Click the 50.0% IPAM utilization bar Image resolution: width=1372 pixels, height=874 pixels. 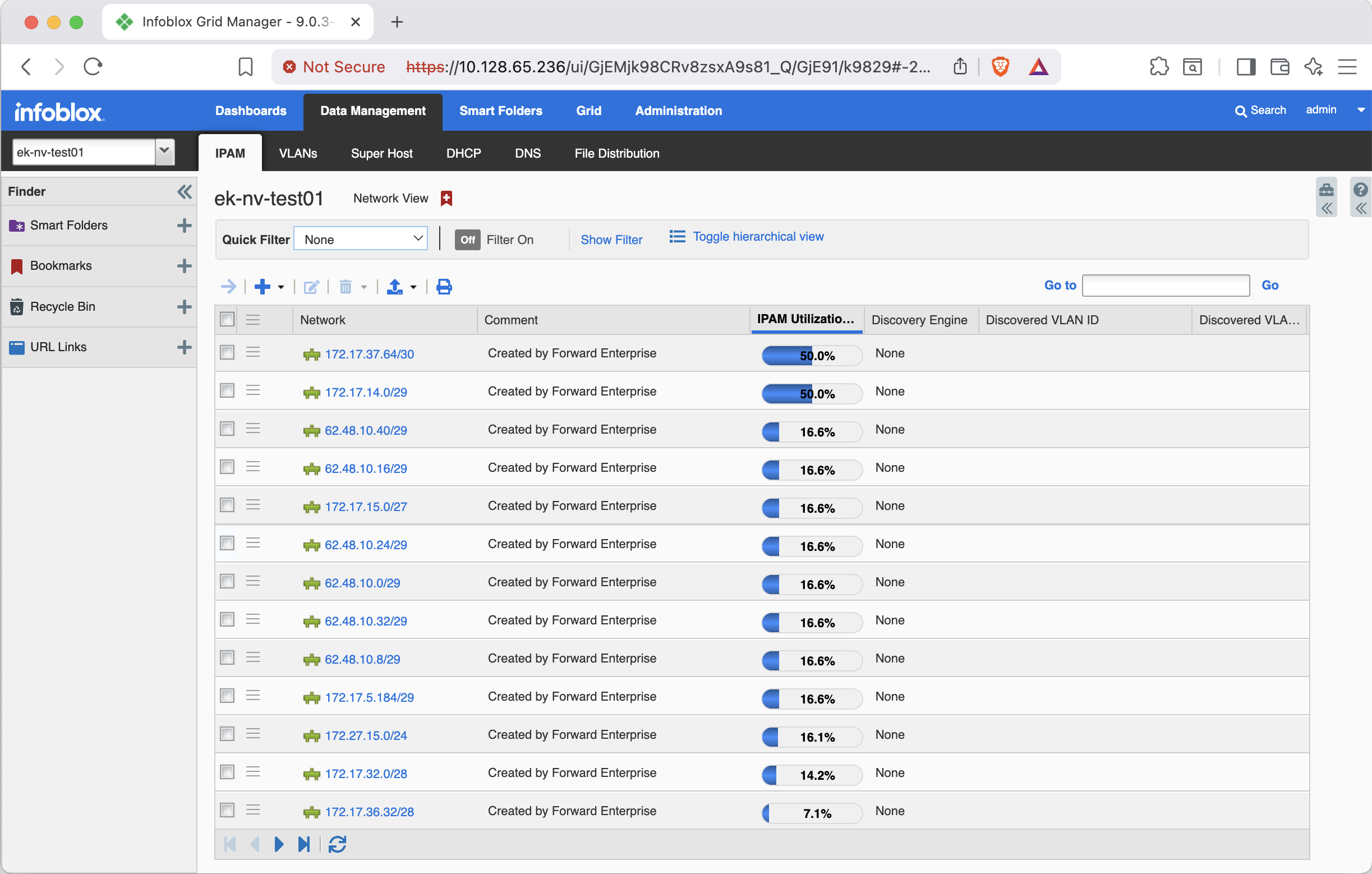811,355
